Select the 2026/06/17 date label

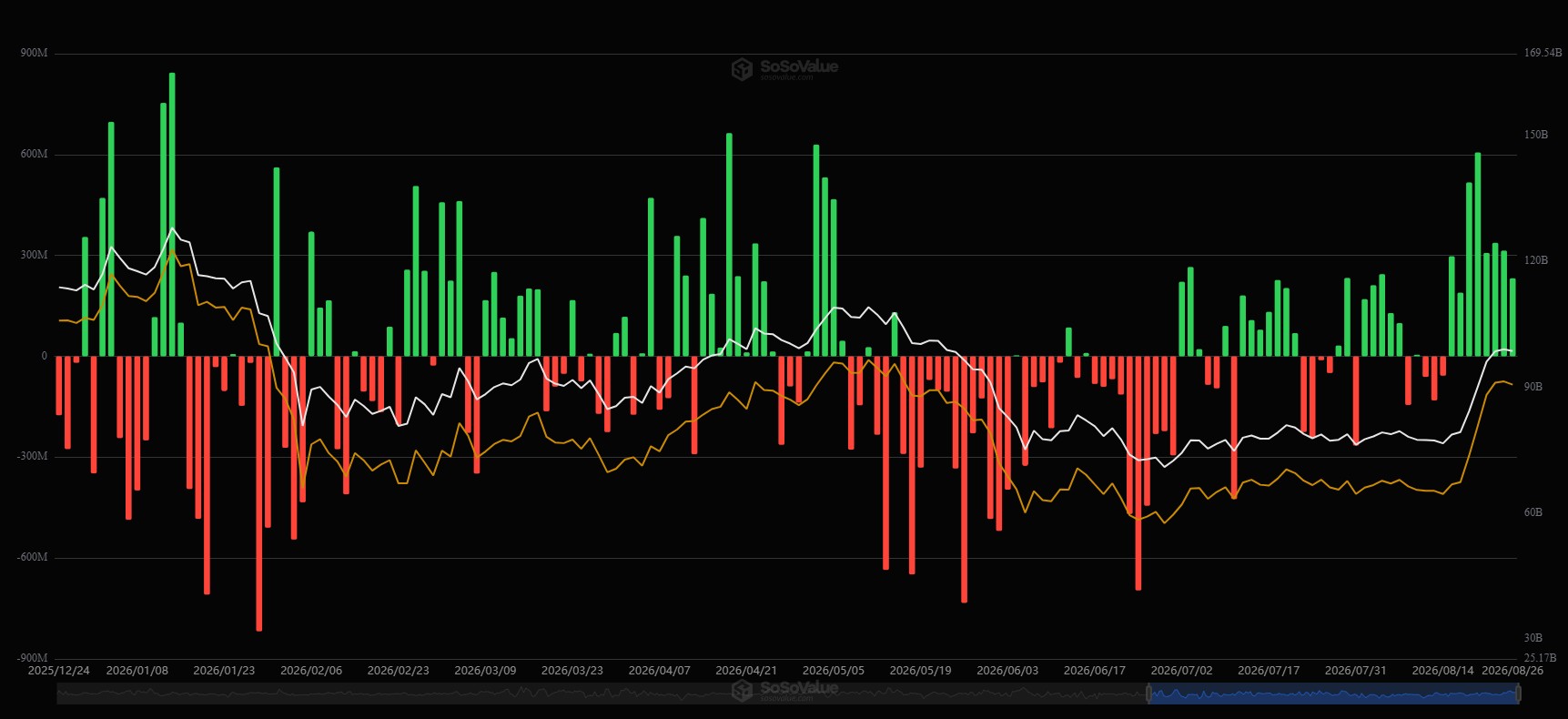point(1095,671)
